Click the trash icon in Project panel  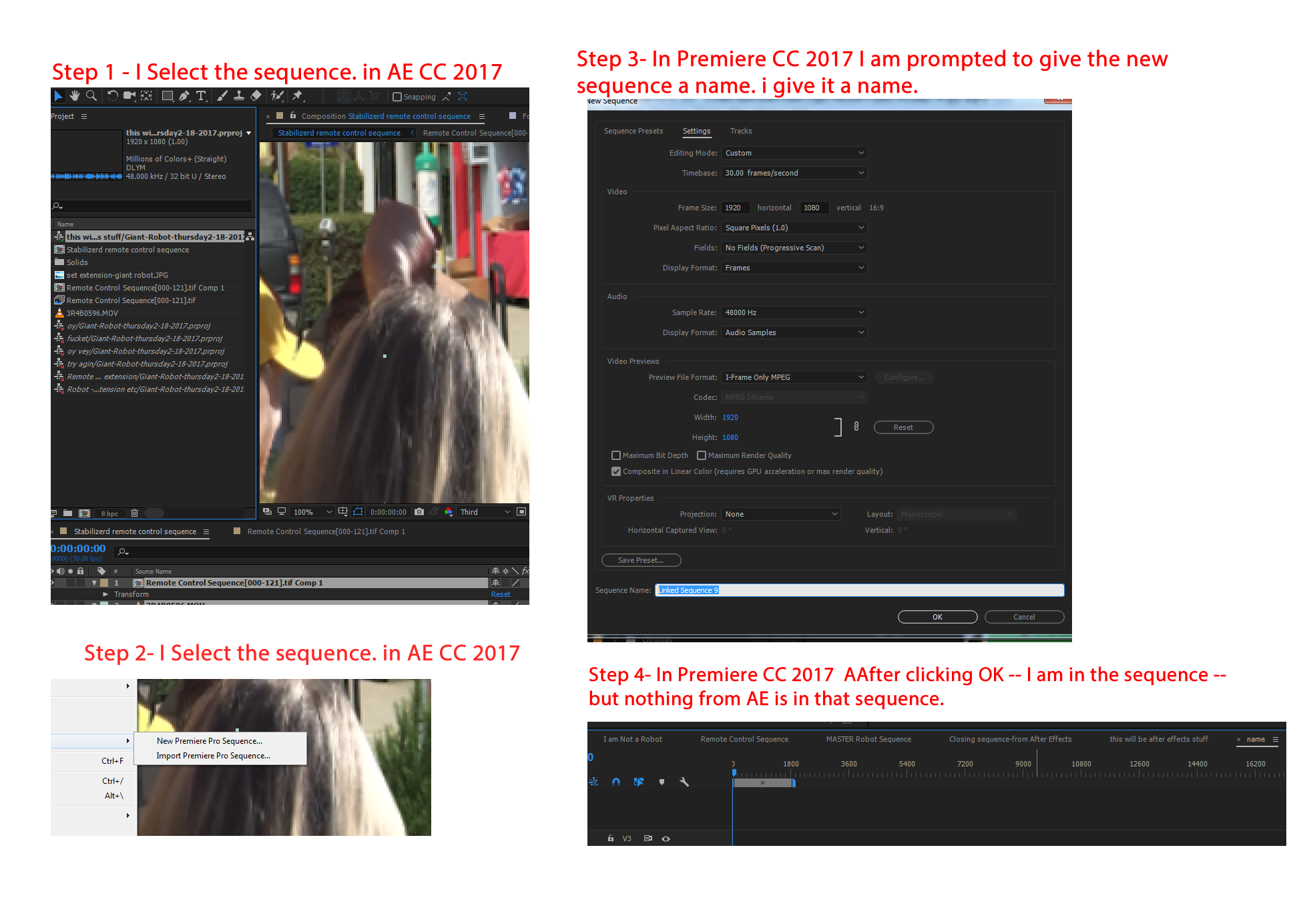pyautogui.click(x=134, y=513)
